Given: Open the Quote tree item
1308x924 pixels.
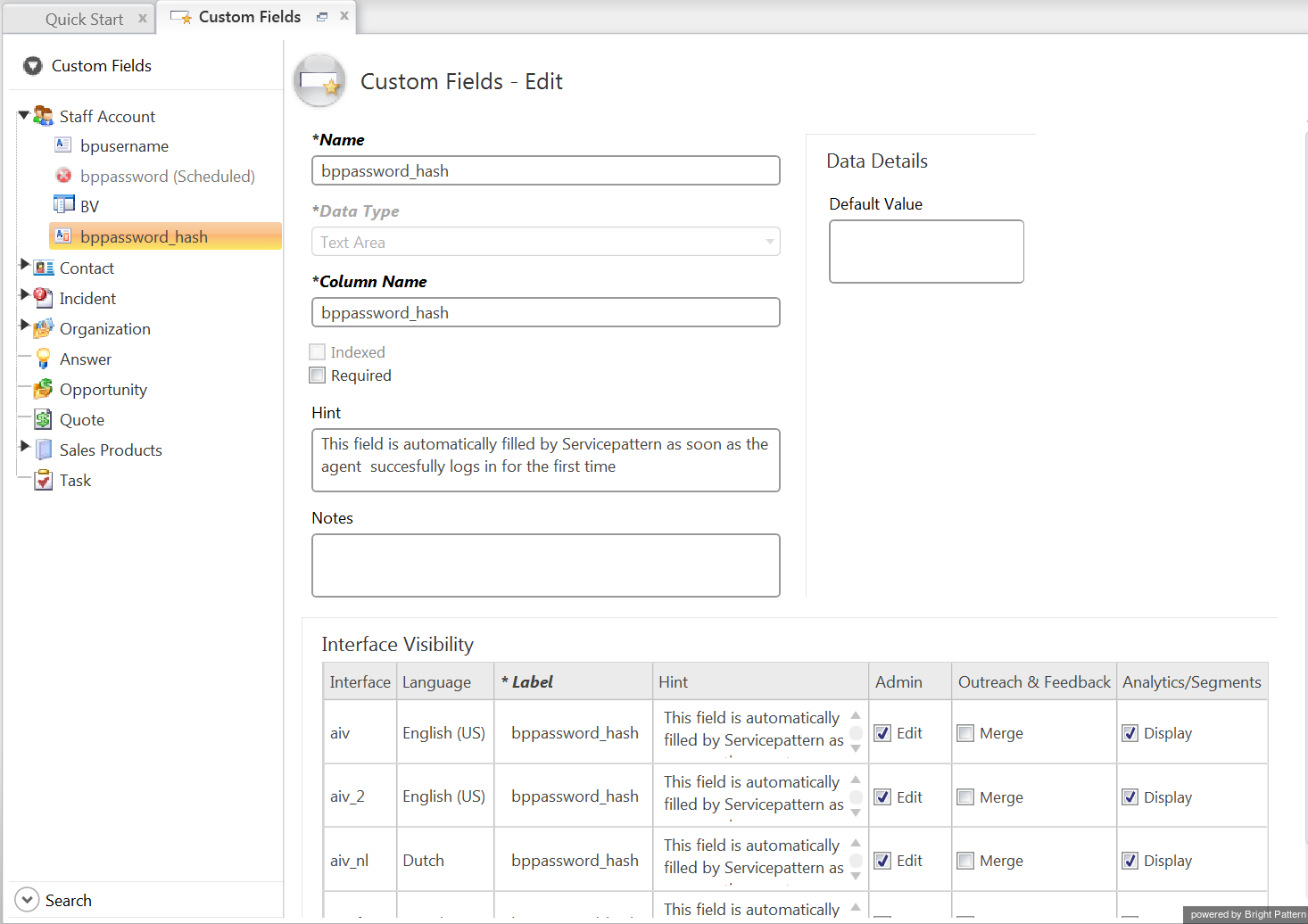Looking at the screenshot, I should click(82, 420).
